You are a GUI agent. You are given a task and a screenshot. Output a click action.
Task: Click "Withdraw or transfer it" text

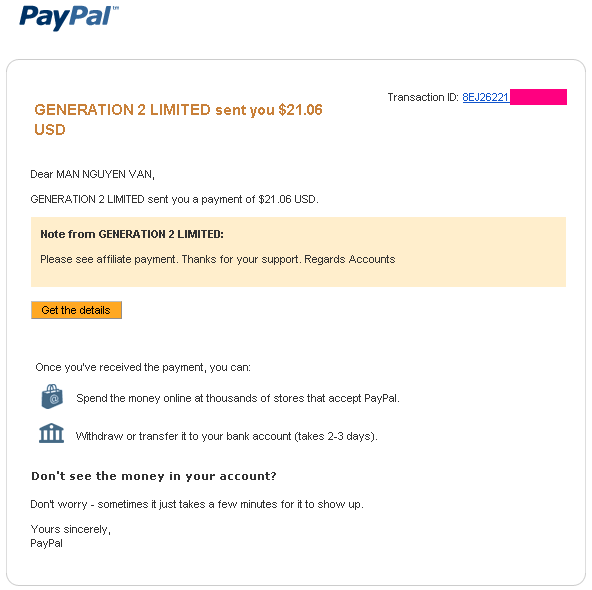[227, 436]
